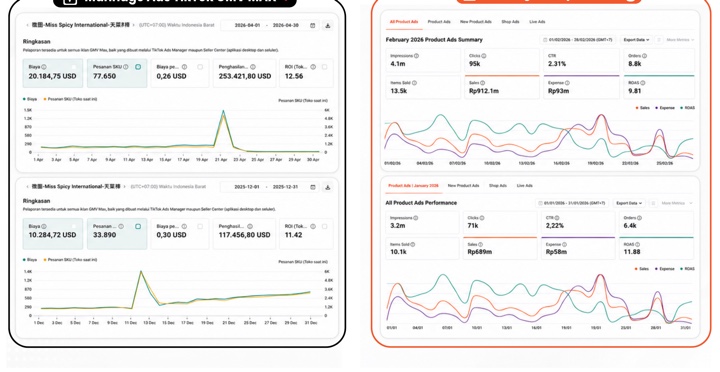The height and width of the screenshot is (372, 720).
Task: Open Live Ads tab in January panel
Action: coord(524,186)
